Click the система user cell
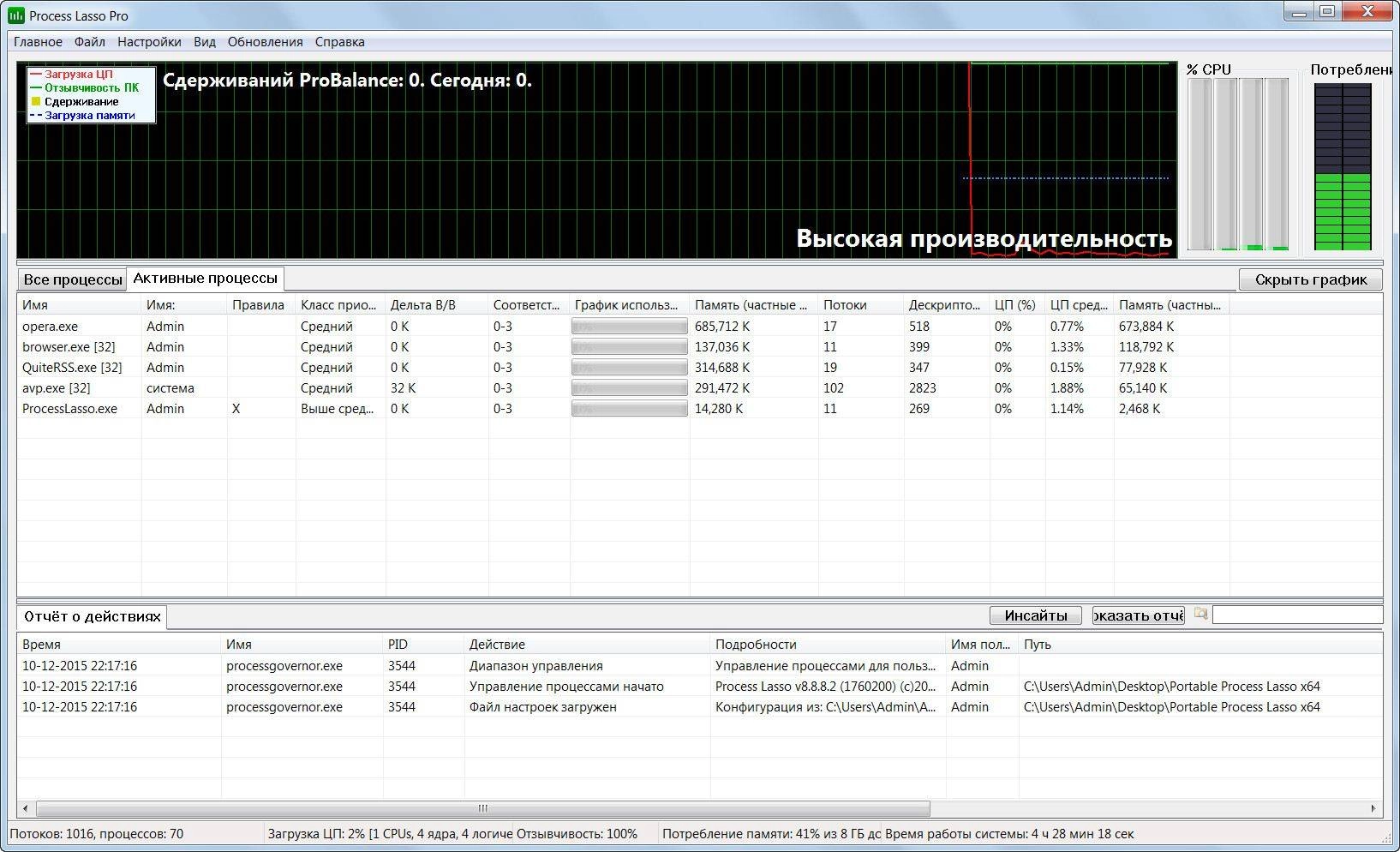Screen dimensions: 1400x852 click(171, 387)
